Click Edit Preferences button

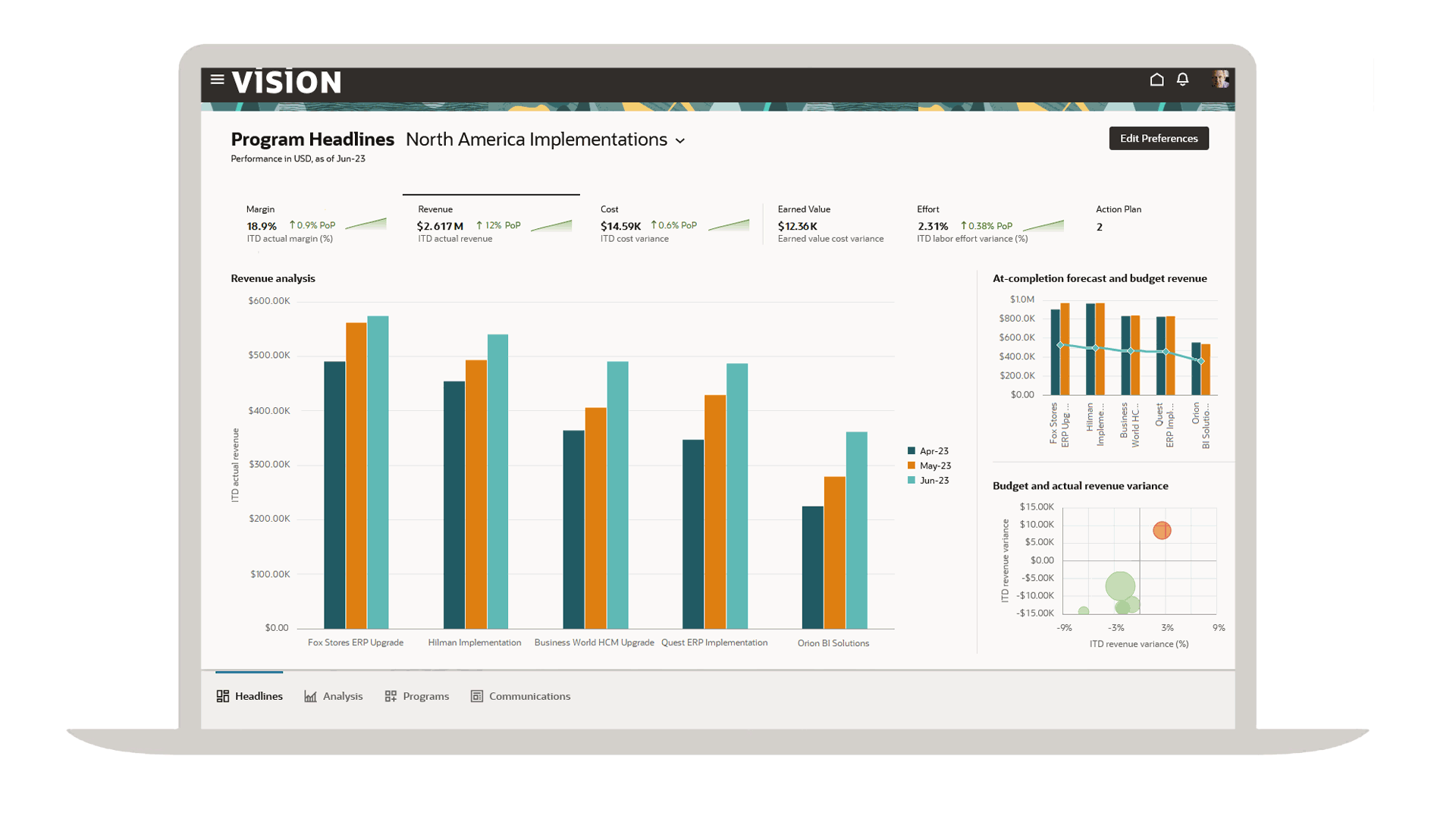(x=1158, y=138)
